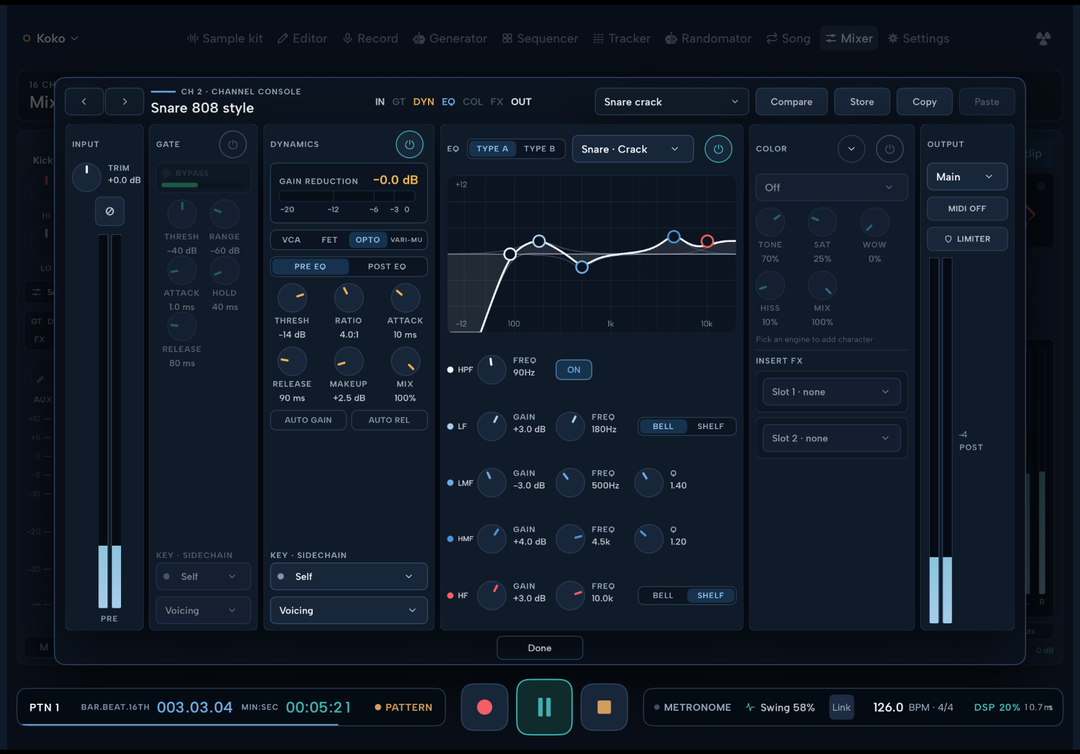Click the Dynamics Makeup knob
This screenshot has height=754, width=1080.
click(348, 362)
